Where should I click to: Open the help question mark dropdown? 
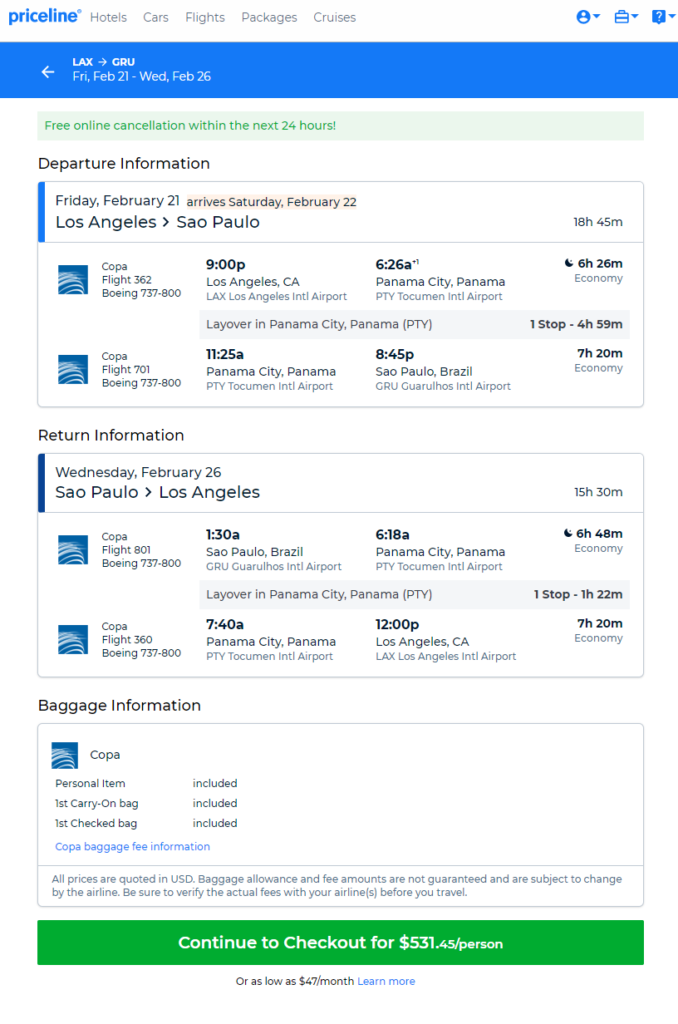[663, 17]
